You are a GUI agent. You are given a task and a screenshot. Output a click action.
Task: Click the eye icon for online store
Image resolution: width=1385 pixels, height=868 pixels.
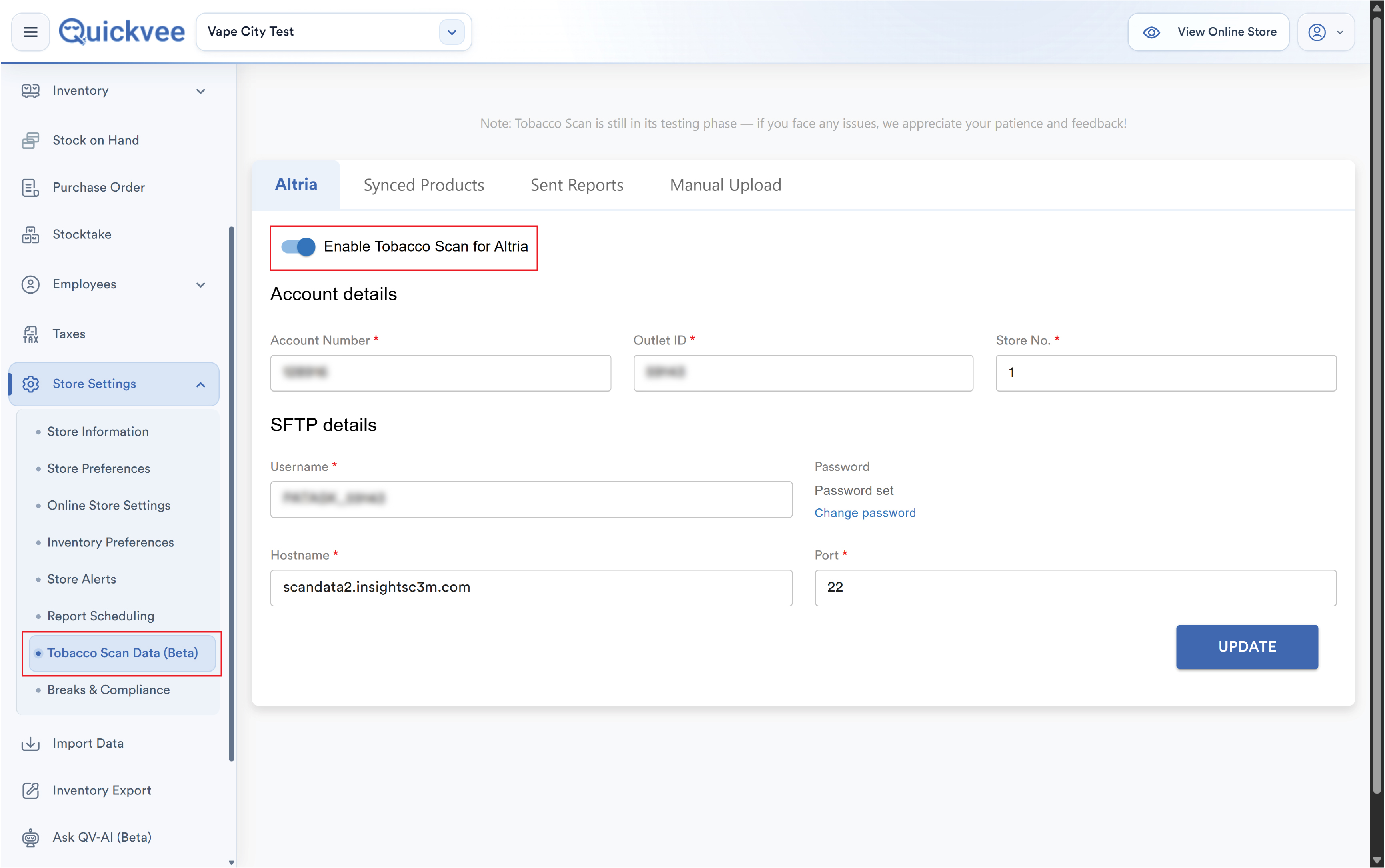pos(1151,32)
